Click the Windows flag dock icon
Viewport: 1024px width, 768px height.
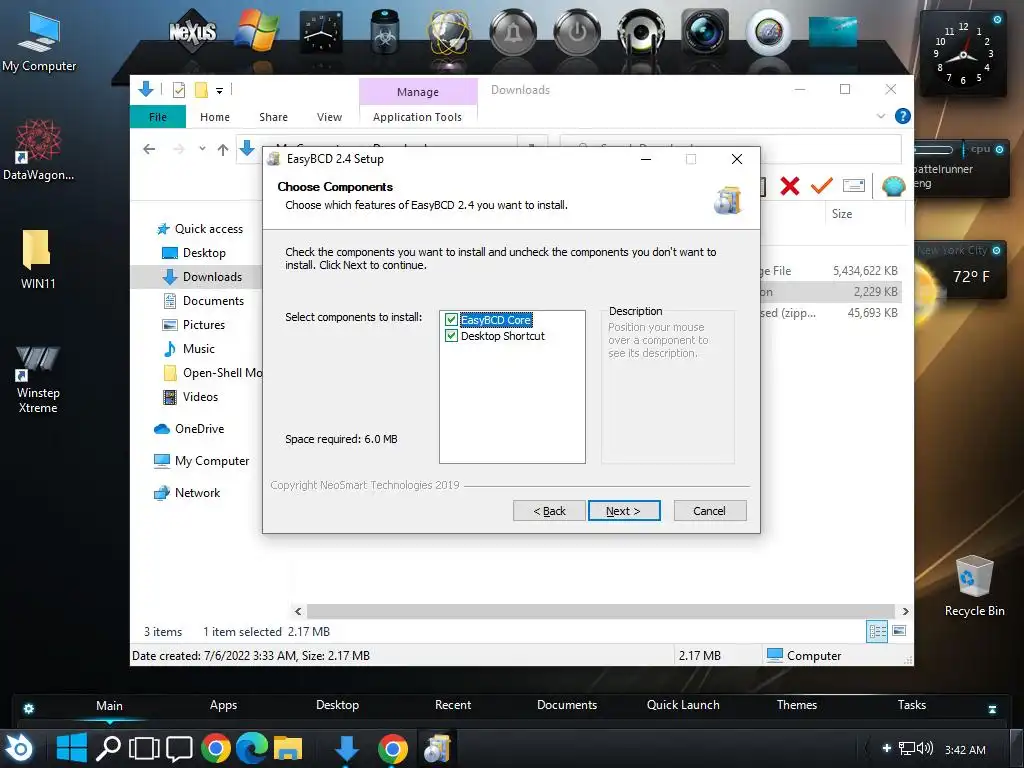[x=257, y=31]
